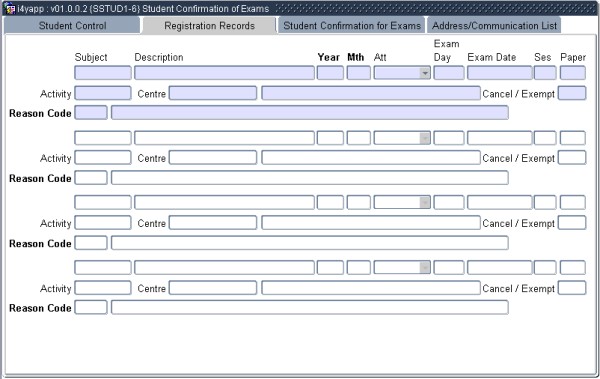The image size is (600, 379).
Task: Focus the first row Description field
Action: click(224, 73)
